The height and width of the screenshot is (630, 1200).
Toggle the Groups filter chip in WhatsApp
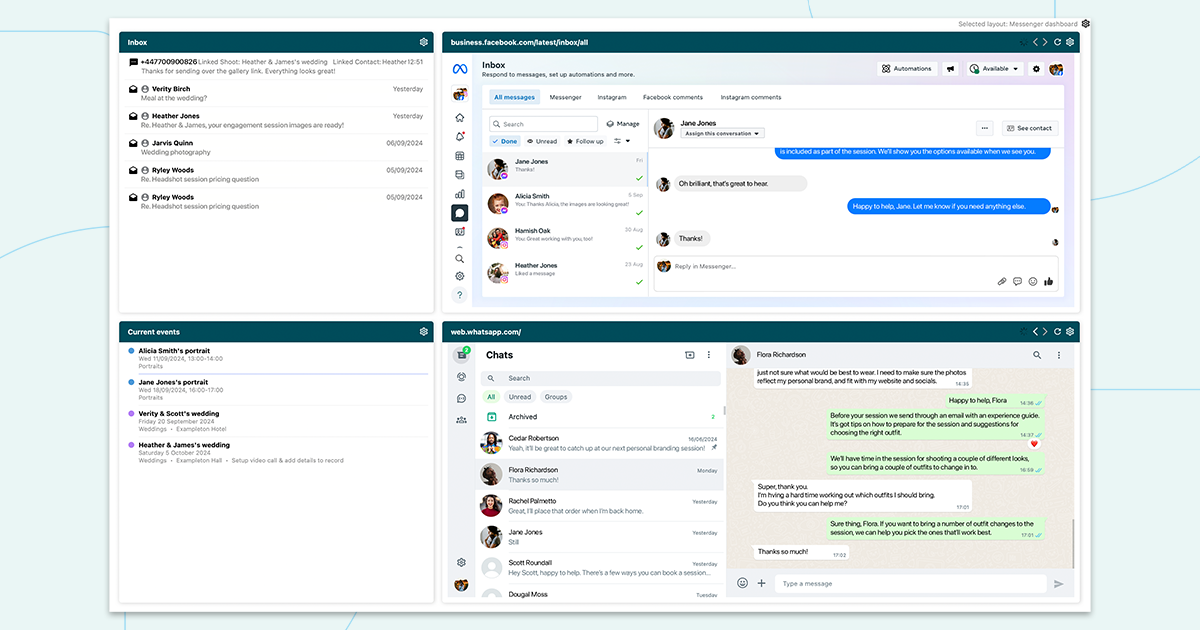(x=556, y=397)
